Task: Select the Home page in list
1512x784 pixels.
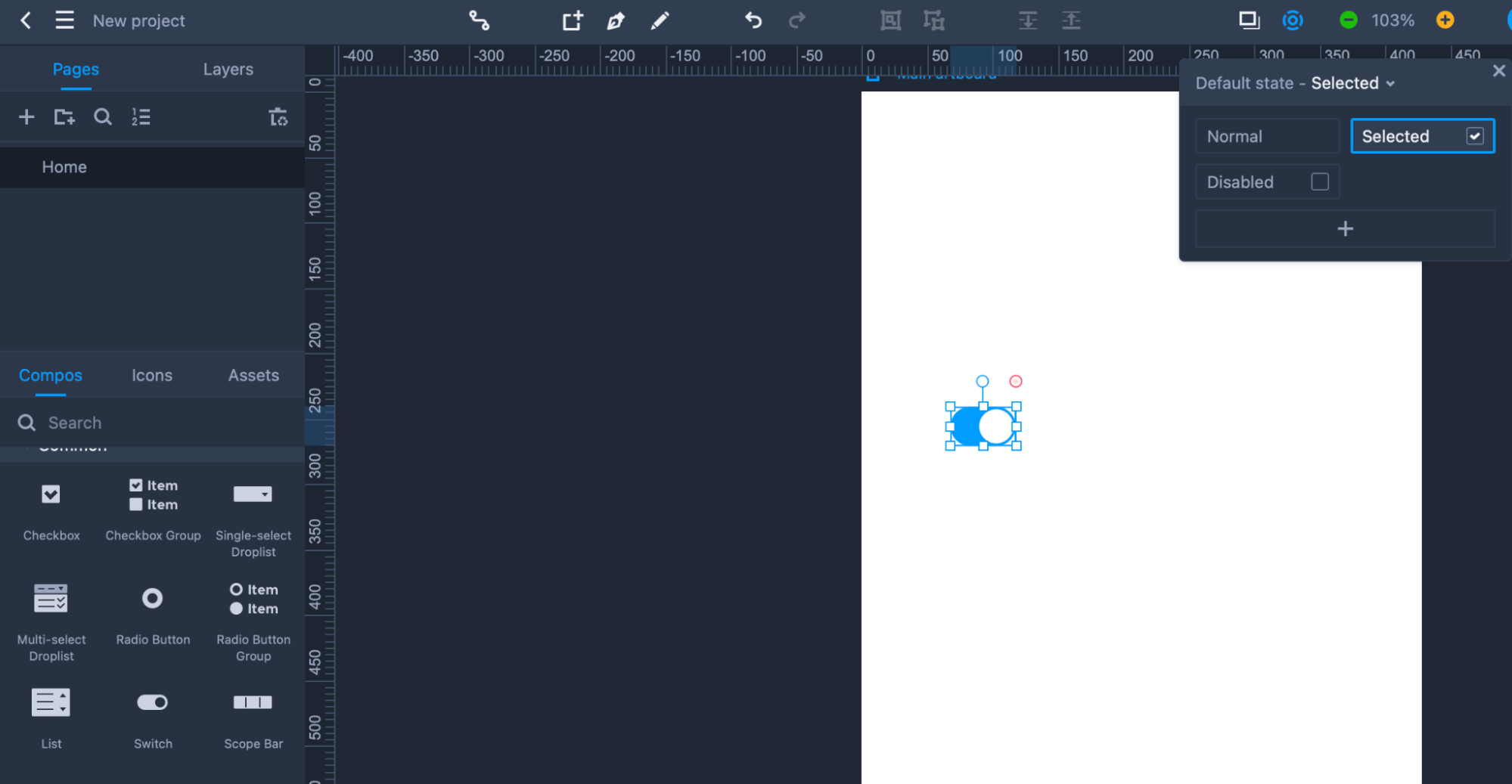Action: (64, 167)
